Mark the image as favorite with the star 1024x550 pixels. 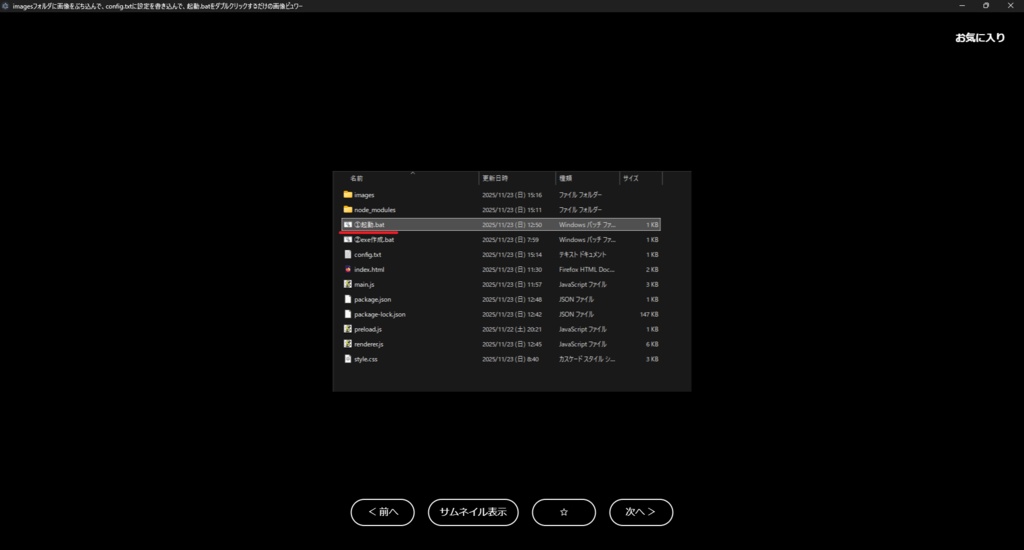(x=564, y=512)
